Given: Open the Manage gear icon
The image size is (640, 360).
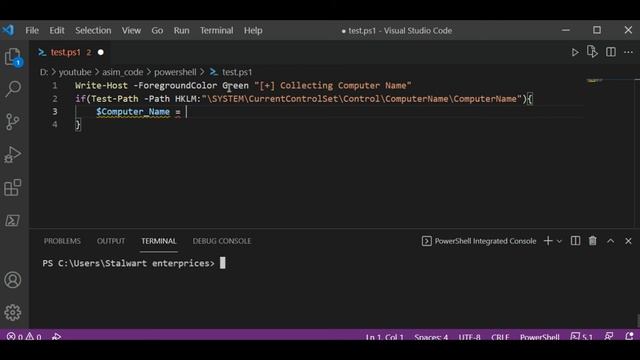Looking at the screenshot, I should [x=13, y=312].
